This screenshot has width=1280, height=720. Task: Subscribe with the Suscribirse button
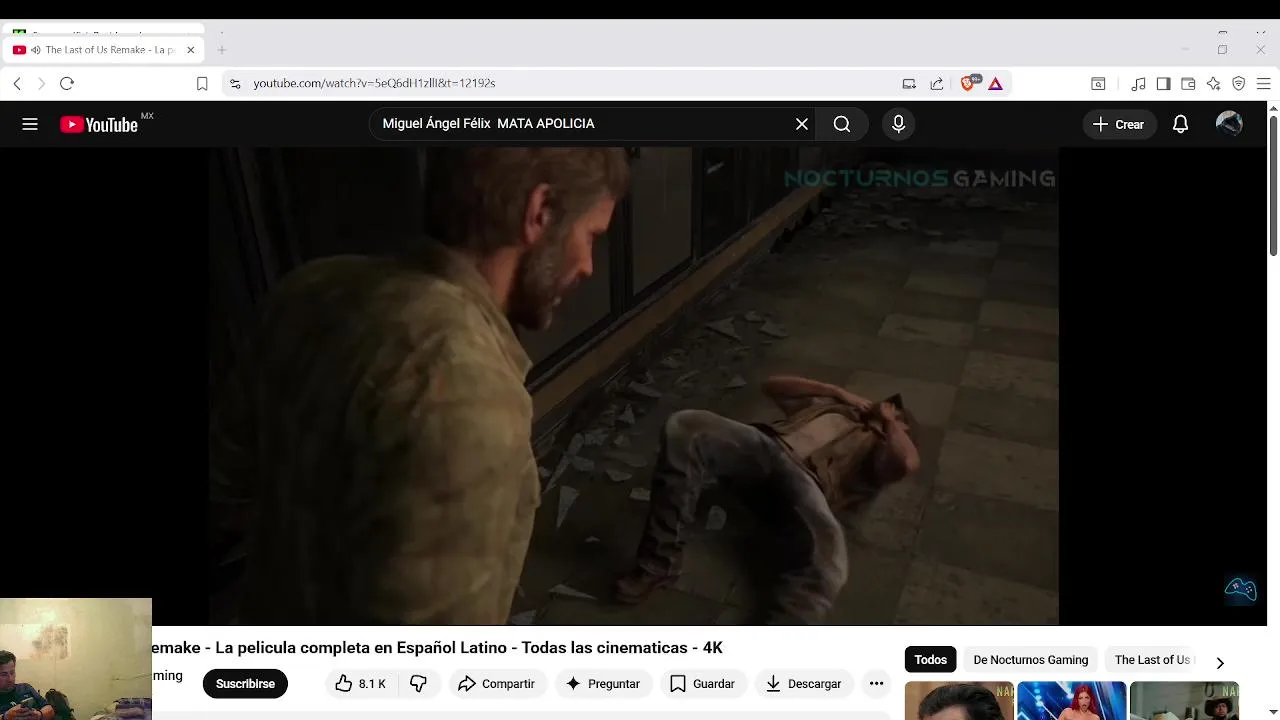pos(245,684)
